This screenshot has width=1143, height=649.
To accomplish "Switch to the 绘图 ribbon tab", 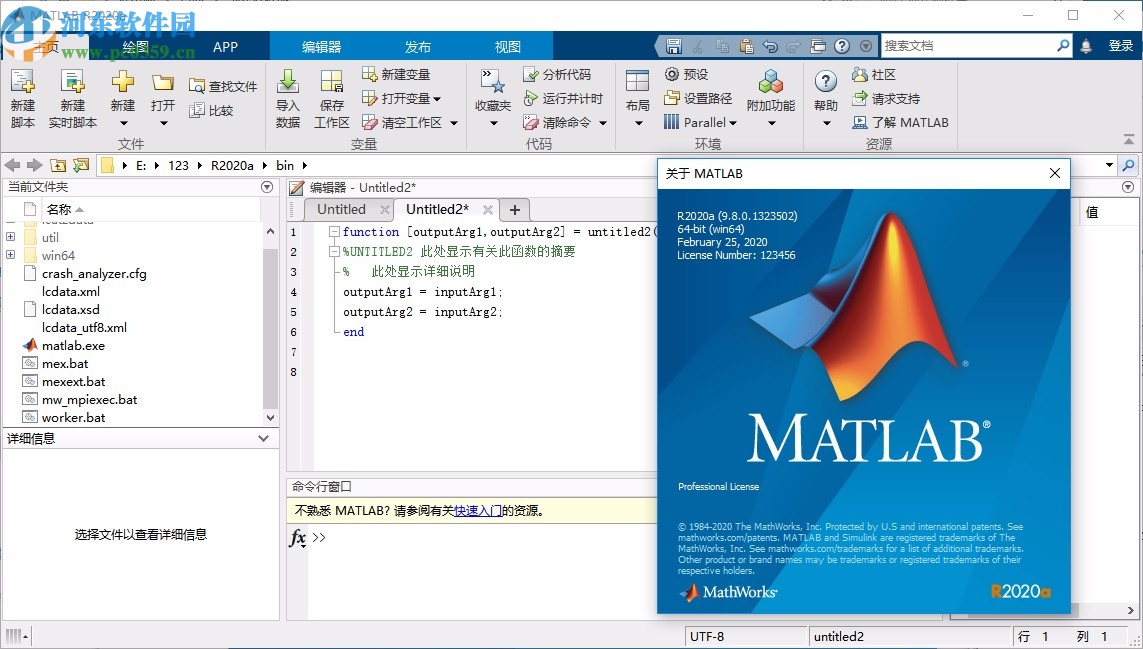I will (x=135, y=45).
